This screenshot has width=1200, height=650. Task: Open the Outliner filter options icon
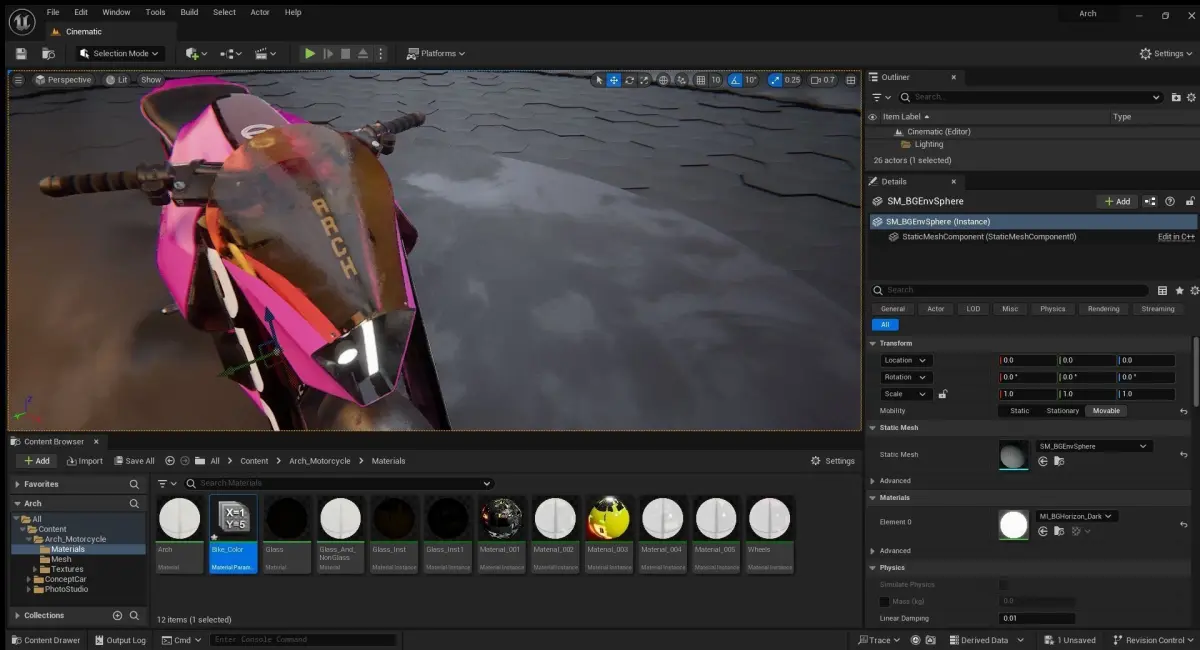pyautogui.click(x=881, y=97)
